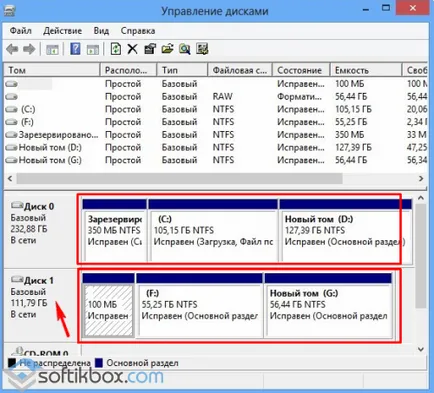Click the Основной раздел legend label
Viewport: 434px width, 393px height.
pos(142,363)
